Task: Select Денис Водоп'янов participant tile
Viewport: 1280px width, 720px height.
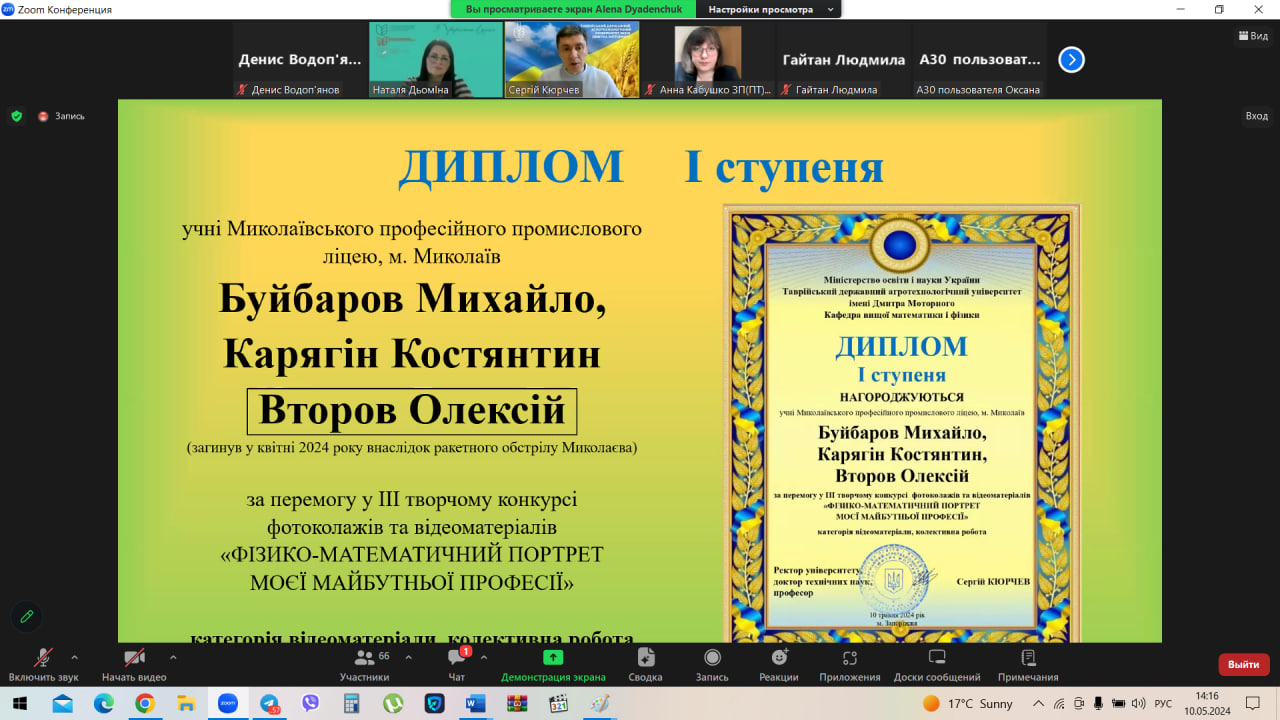Action: pos(300,60)
